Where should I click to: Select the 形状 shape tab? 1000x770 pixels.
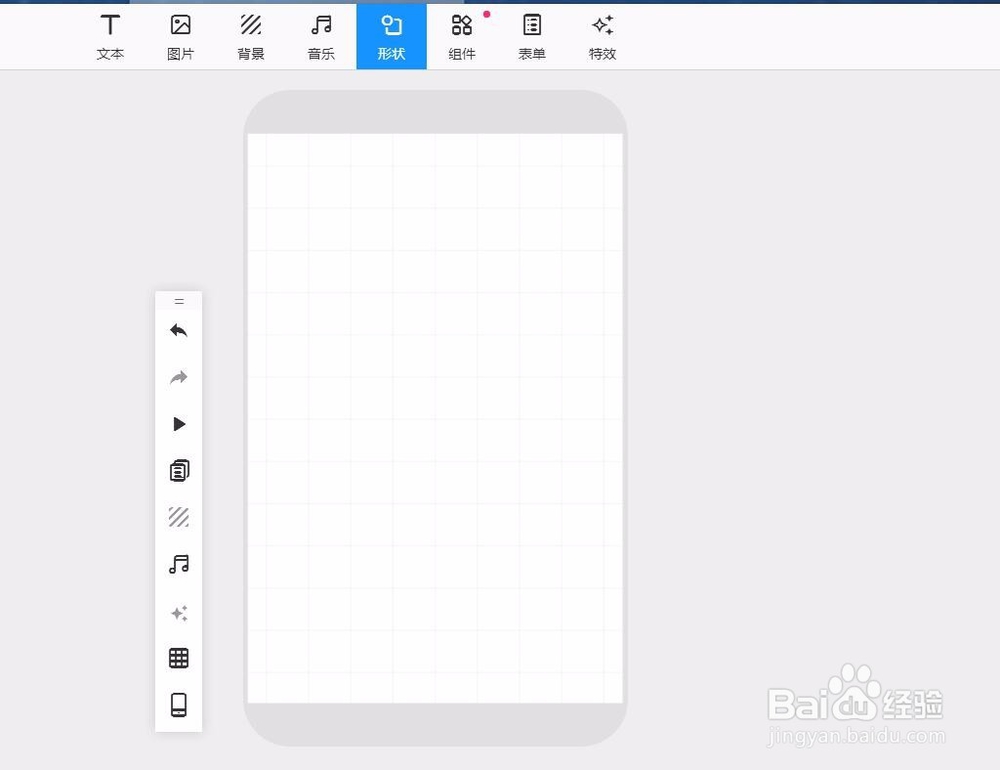pos(391,37)
